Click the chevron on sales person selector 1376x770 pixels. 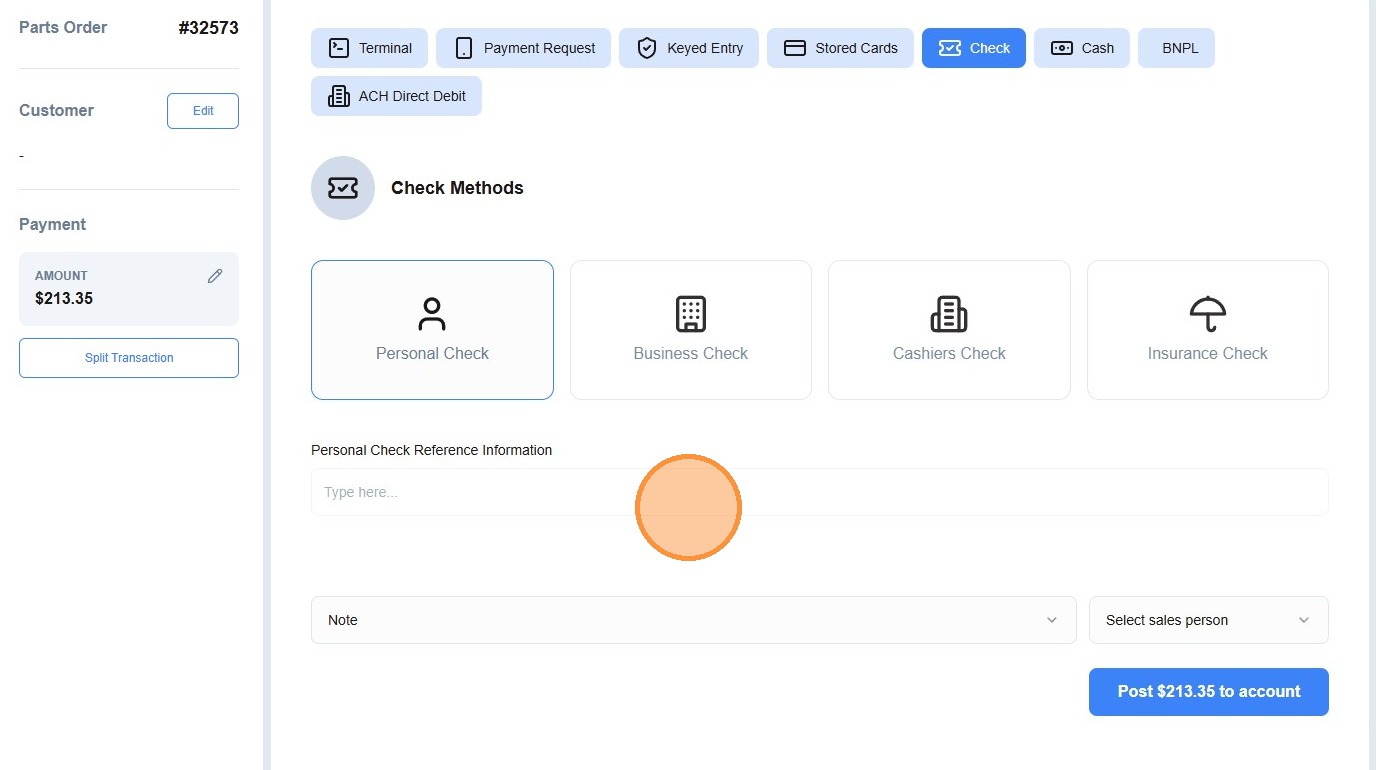(1304, 620)
